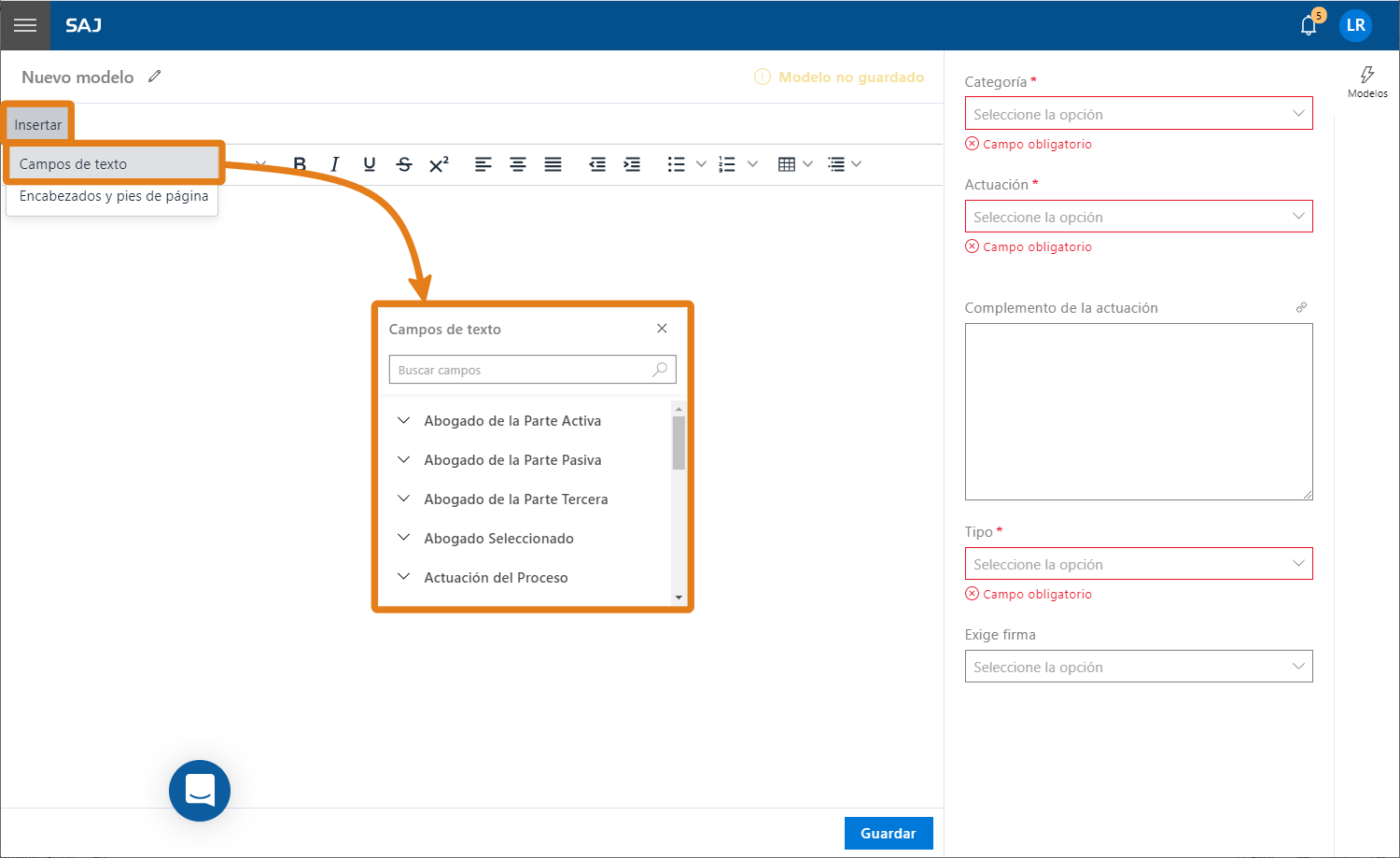Viewport: 1400px width, 858px height.
Task: Open the Categoría dropdown
Action: pos(1139,114)
